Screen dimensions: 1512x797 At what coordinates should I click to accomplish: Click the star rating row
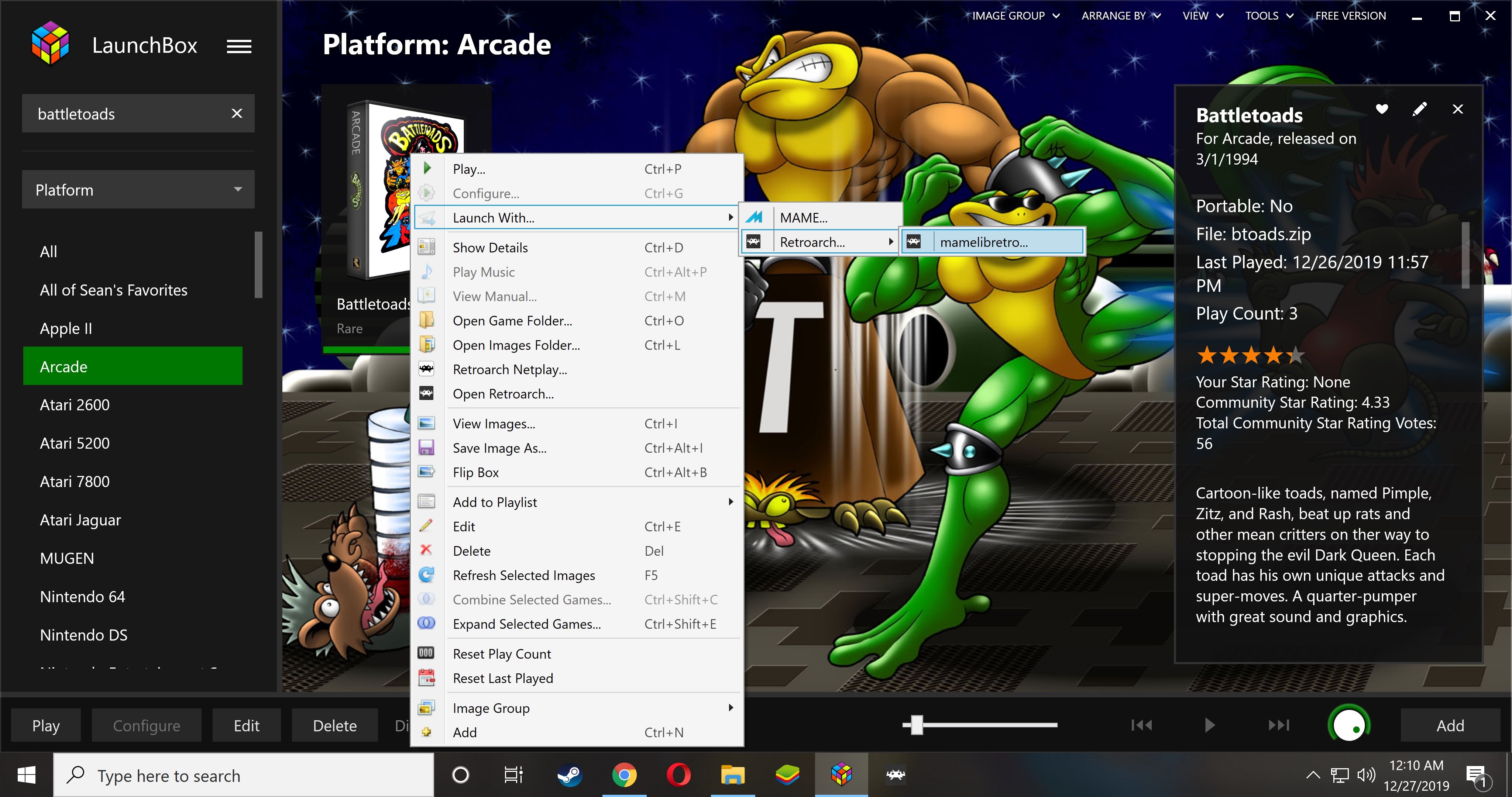click(x=1250, y=355)
